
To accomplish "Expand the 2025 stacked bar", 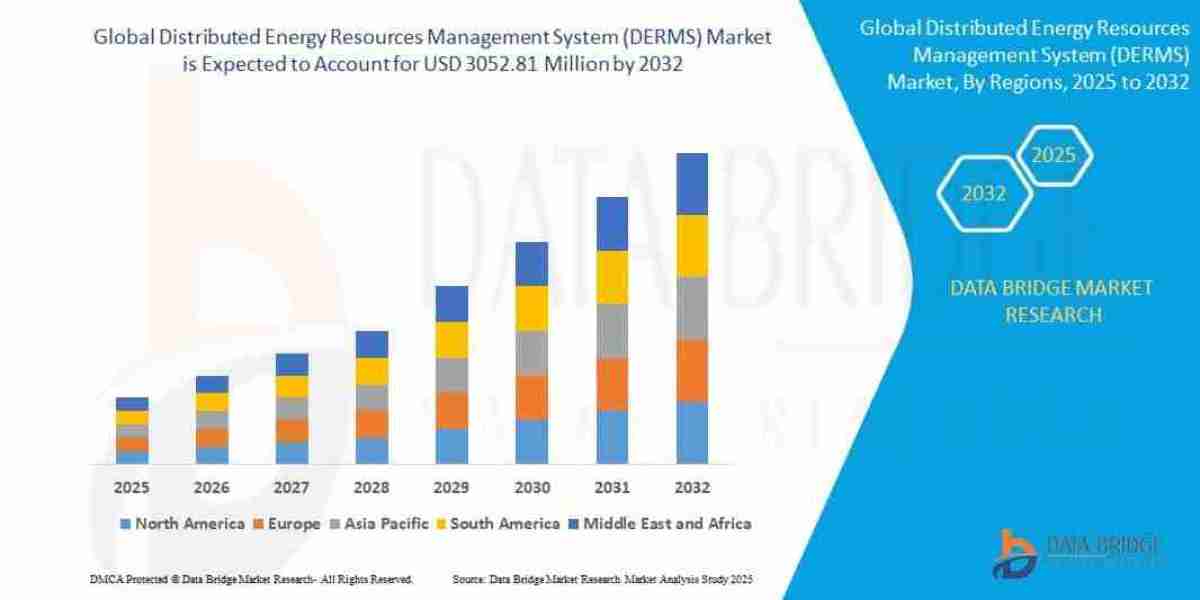I will (x=130, y=430).
